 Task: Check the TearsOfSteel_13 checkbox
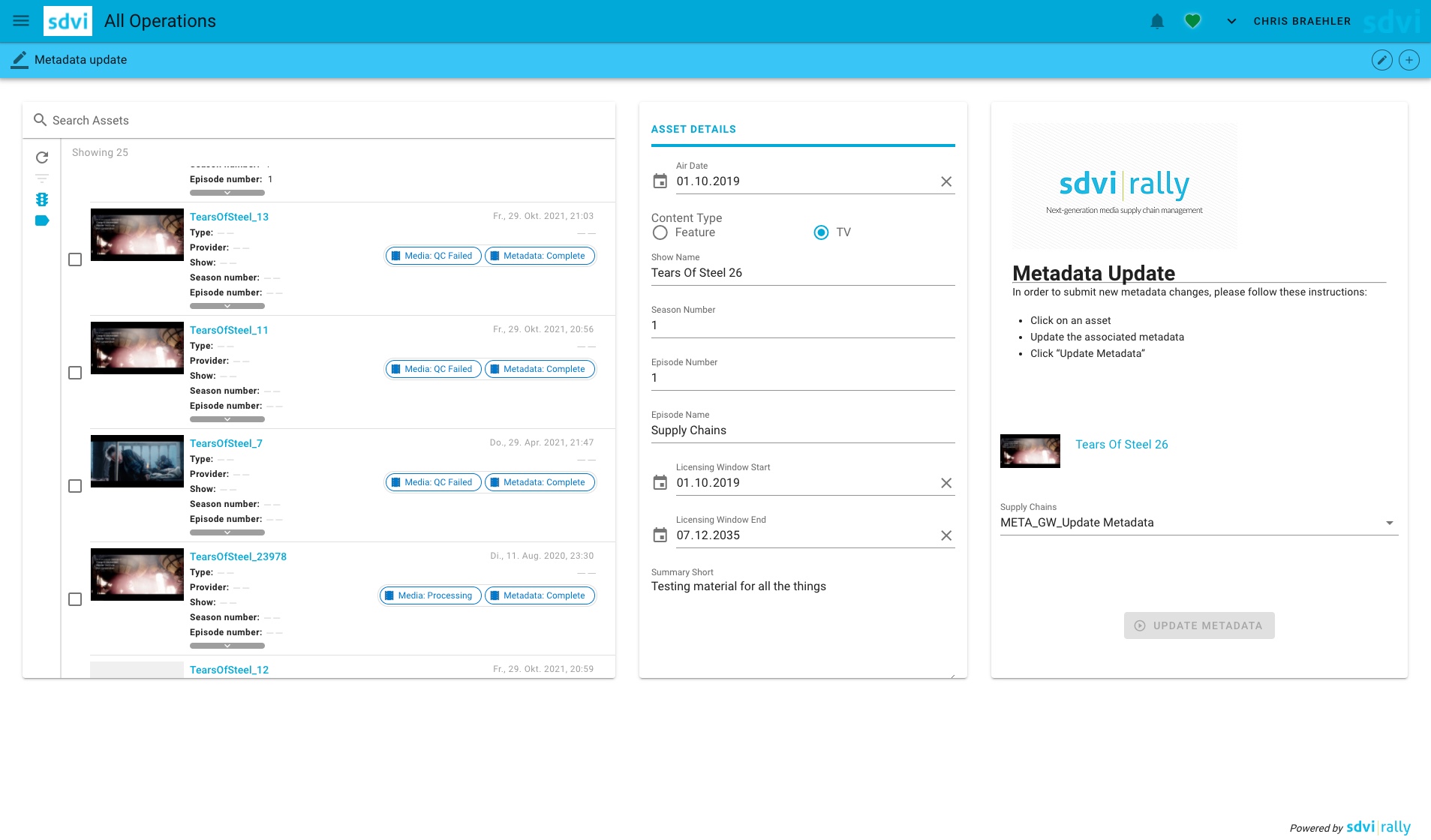point(75,259)
